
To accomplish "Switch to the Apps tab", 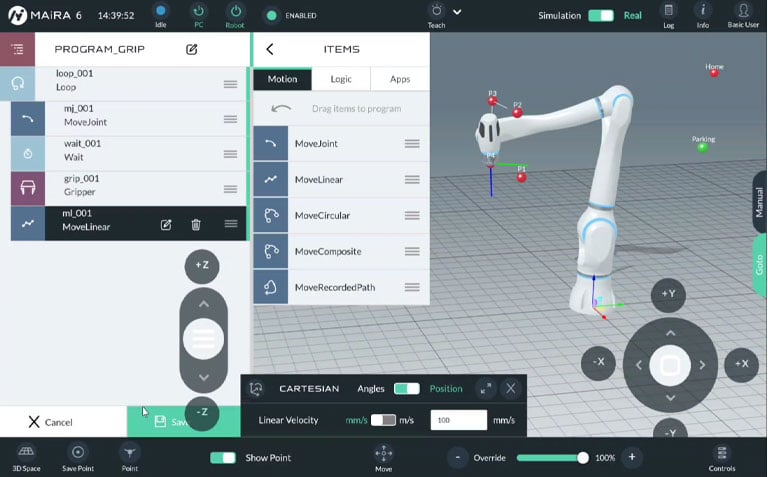I will click(x=399, y=79).
